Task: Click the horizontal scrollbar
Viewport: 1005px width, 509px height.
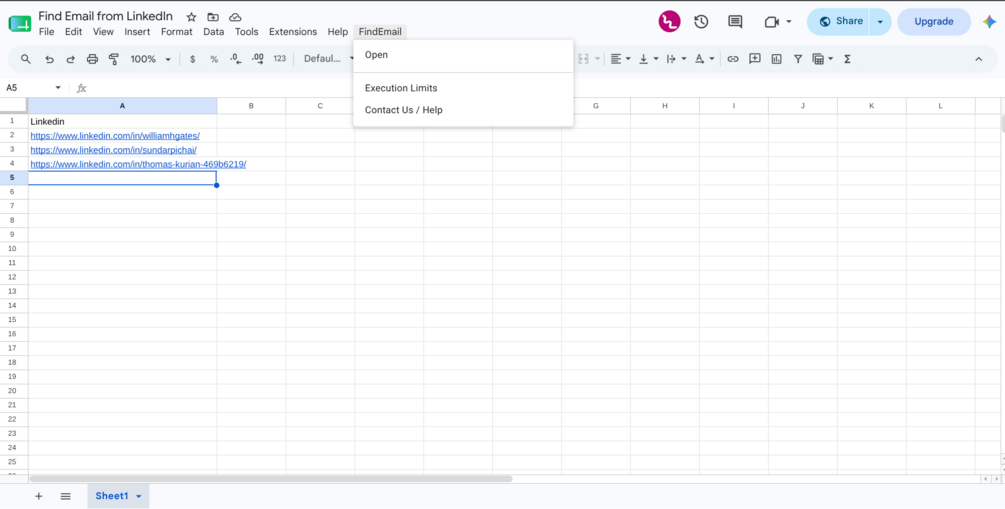Action: tap(270, 479)
